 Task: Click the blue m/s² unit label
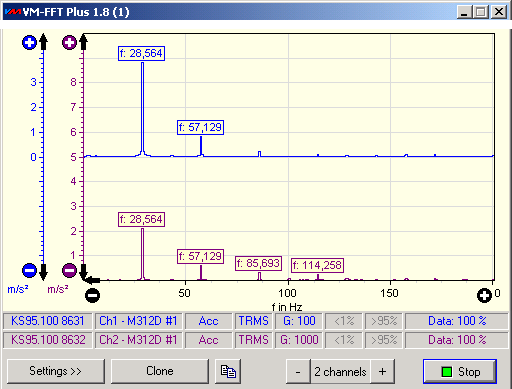click(x=18, y=289)
